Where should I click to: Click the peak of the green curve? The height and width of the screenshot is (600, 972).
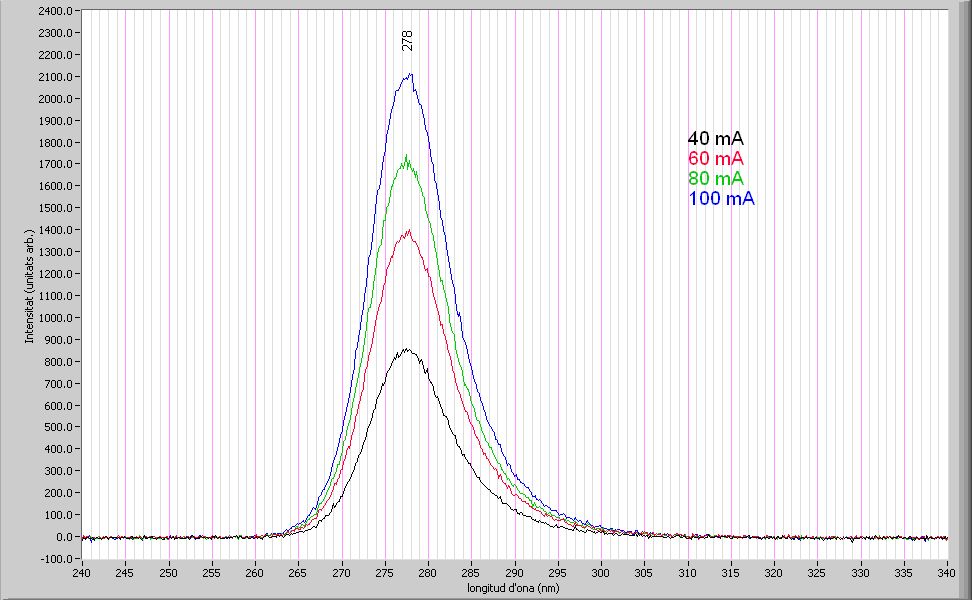(x=406, y=157)
